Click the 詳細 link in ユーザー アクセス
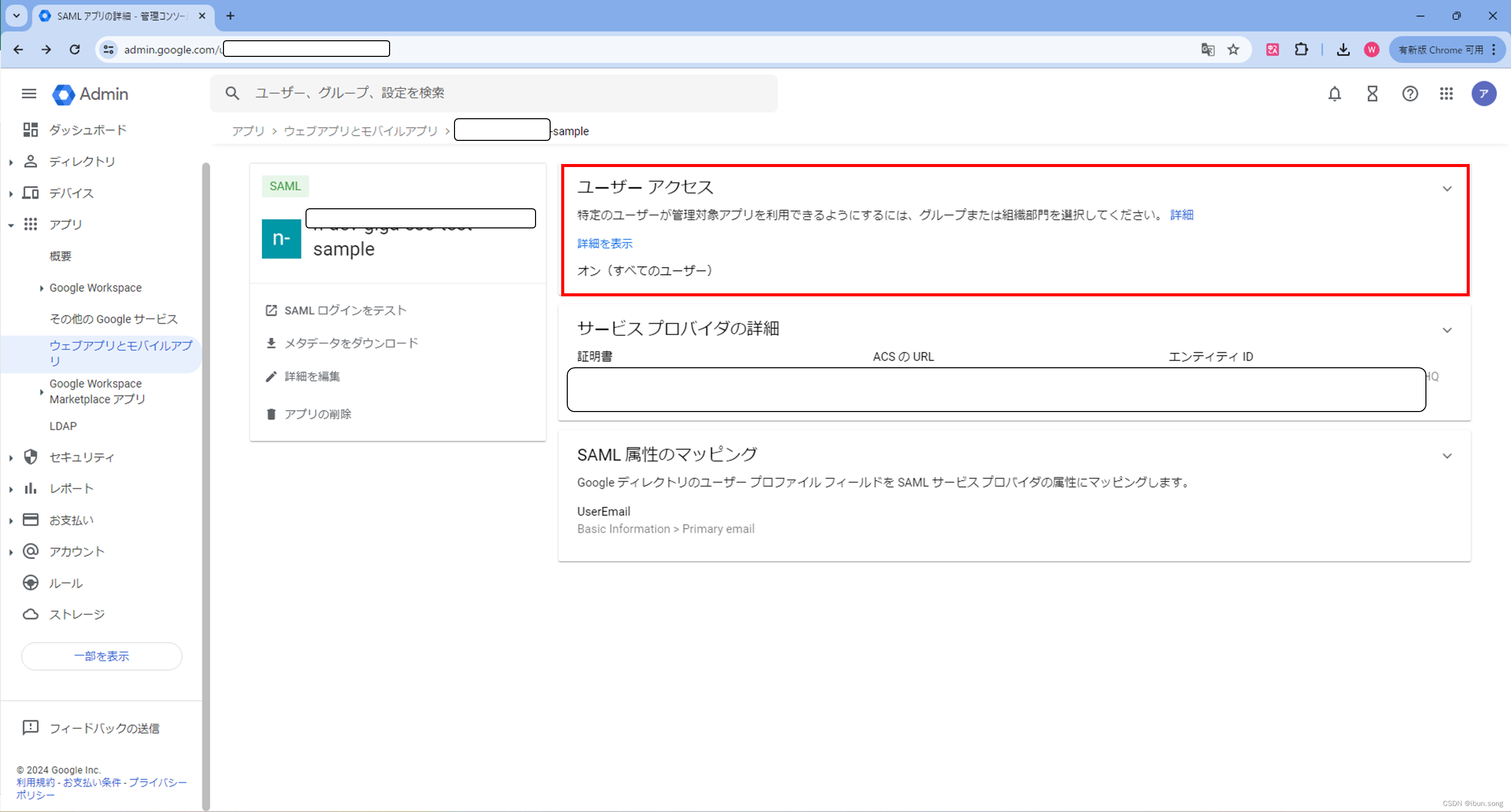Image resolution: width=1511 pixels, height=812 pixels. pos(1182,215)
